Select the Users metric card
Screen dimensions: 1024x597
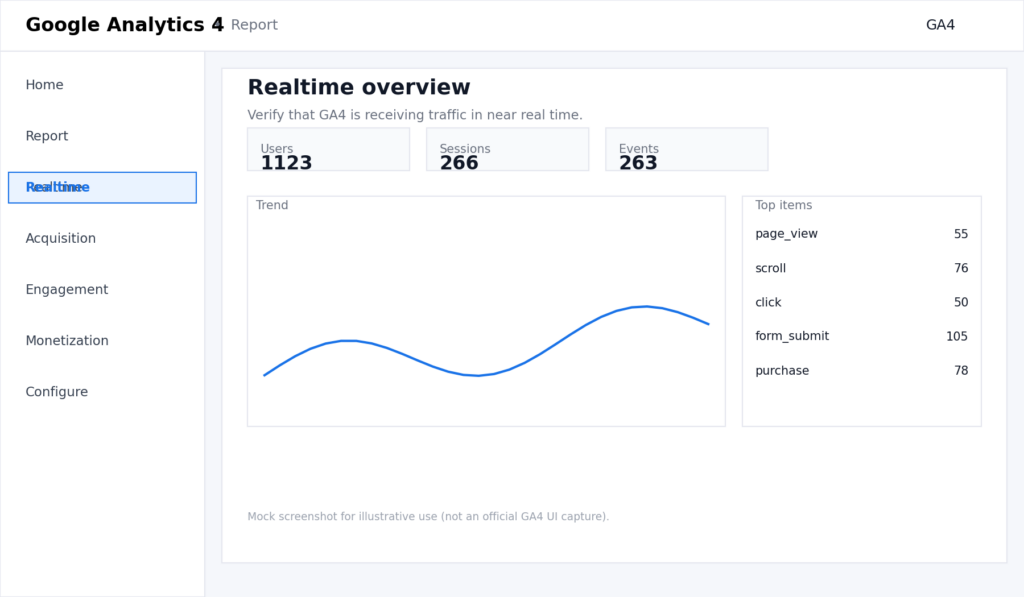[x=328, y=150]
